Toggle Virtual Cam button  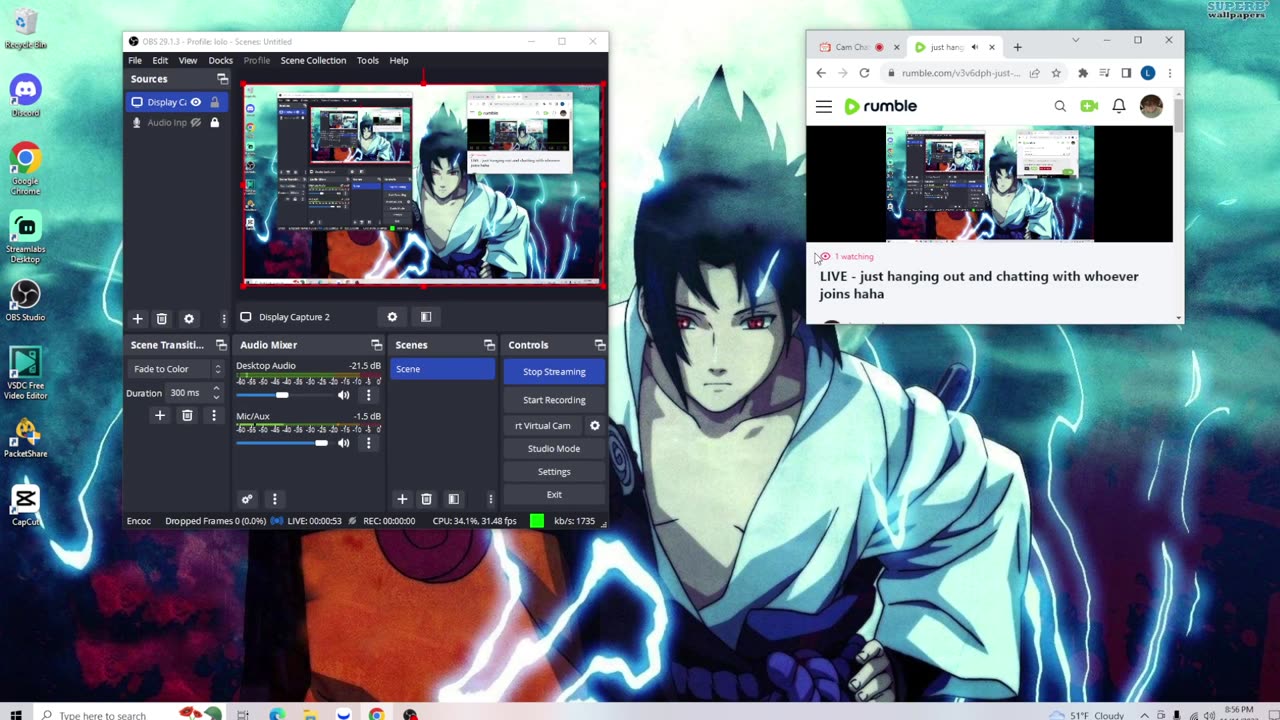tap(543, 425)
